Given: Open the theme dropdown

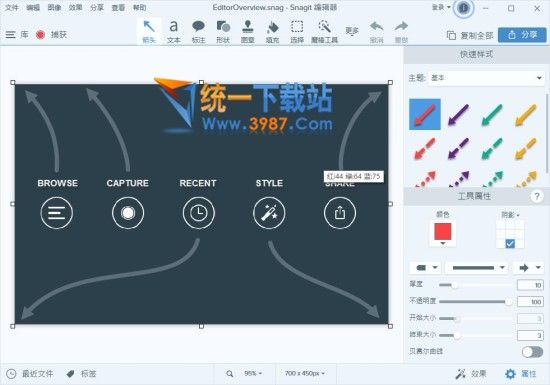Looking at the screenshot, I should pyautogui.click(x=487, y=78).
